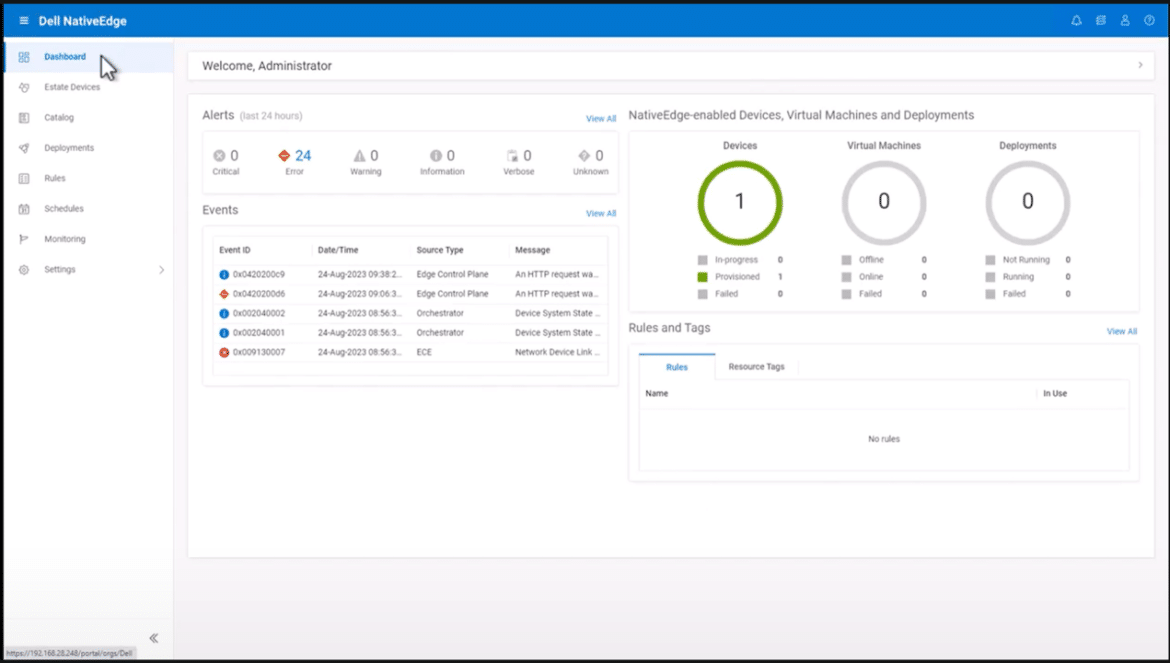Image resolution: width=1170 pixels, height=663 pixels.
Task: Open the hamburger menu beside Dell NativeEdge
Action: point(24,21)
